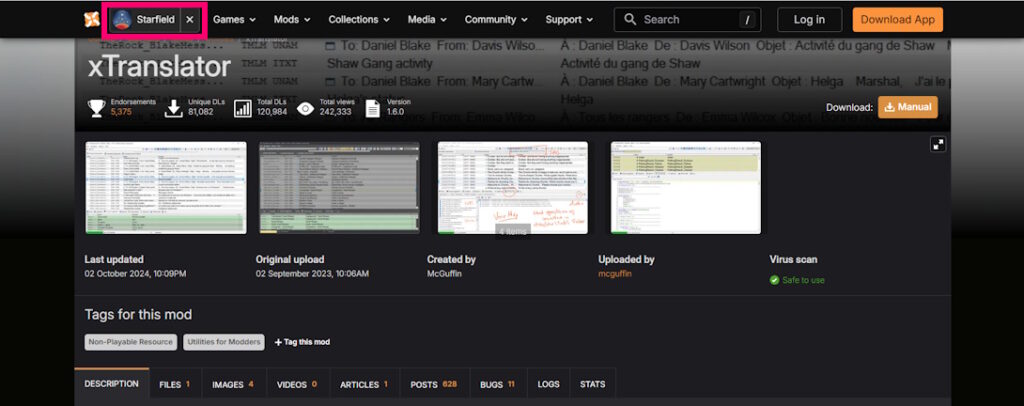Viewport: 1024px width, 406px height.
Task: Click the Unique DLs download icon
Action: (173, 108)
